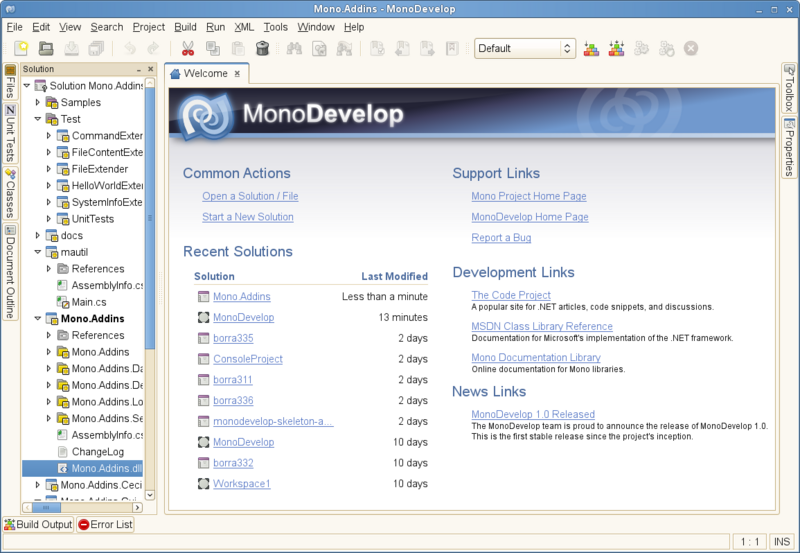The width and height of the screenshot is (800, 553).
Task: Expand the UnitTests project node
Action: (49, 219)
